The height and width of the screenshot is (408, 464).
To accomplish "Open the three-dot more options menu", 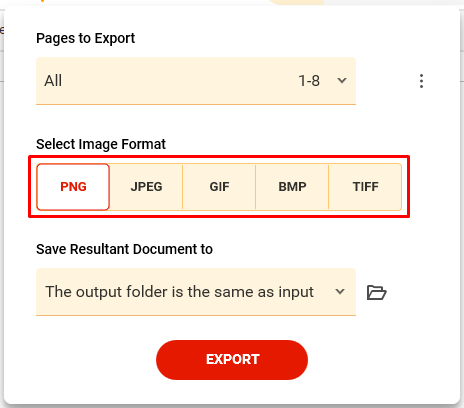I will pyautogui.click(x=421, y=81).
